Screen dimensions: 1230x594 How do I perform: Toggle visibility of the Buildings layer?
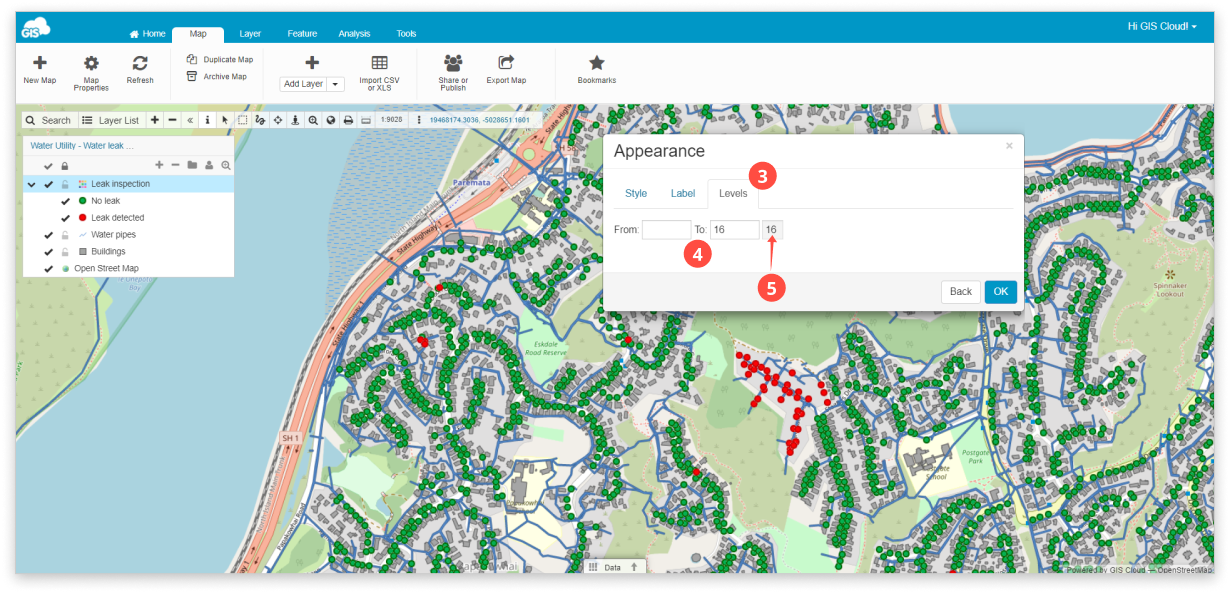[48, 251]
